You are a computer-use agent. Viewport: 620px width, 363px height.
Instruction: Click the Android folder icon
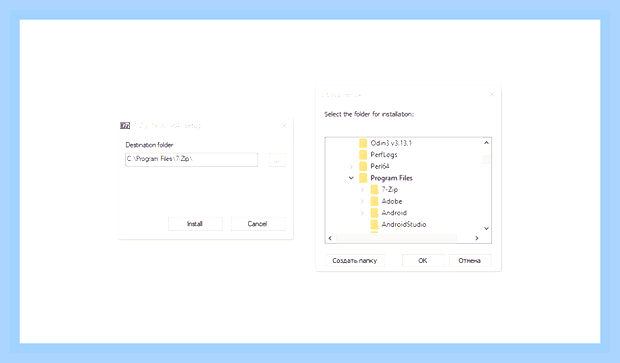374,213
